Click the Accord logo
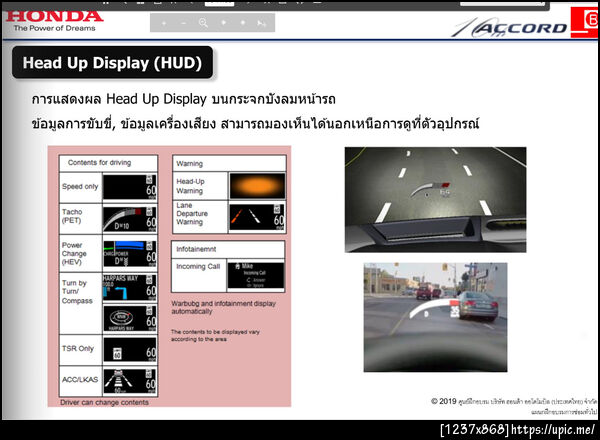Image resolution: width=600 pixels, height=440 pixels. point(509,28)
